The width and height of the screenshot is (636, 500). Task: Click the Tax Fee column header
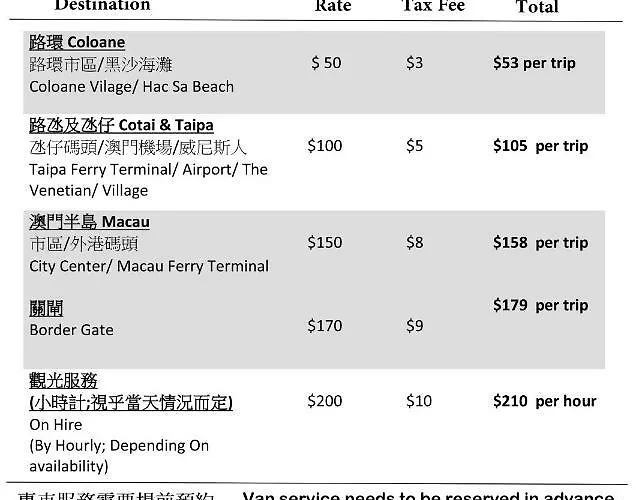tap(431, 6)
